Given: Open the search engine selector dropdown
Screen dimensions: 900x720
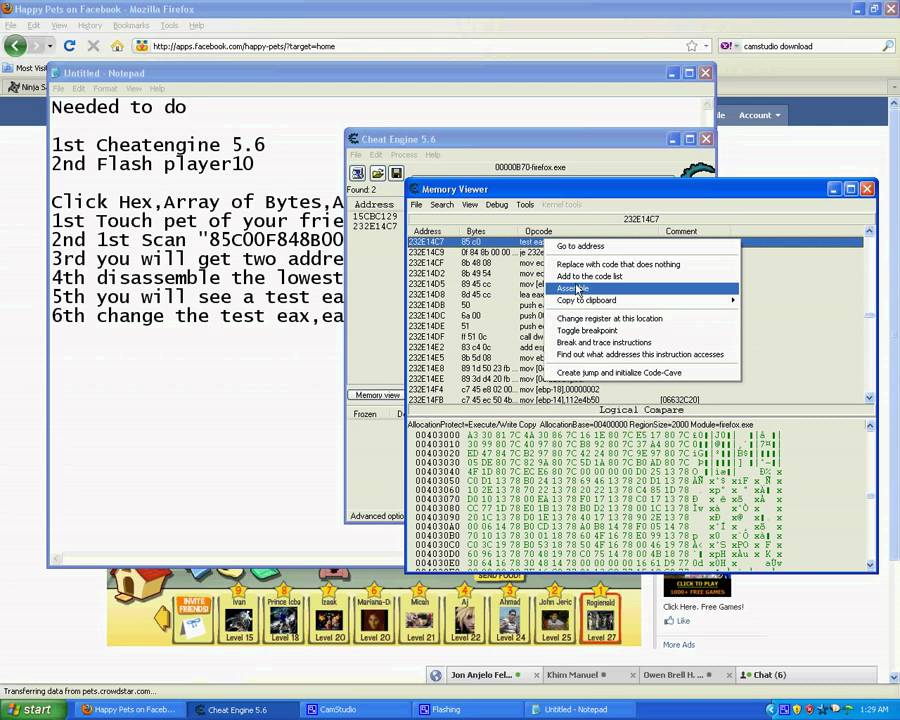Looking at the screenshot, I should tap(736, 46).
